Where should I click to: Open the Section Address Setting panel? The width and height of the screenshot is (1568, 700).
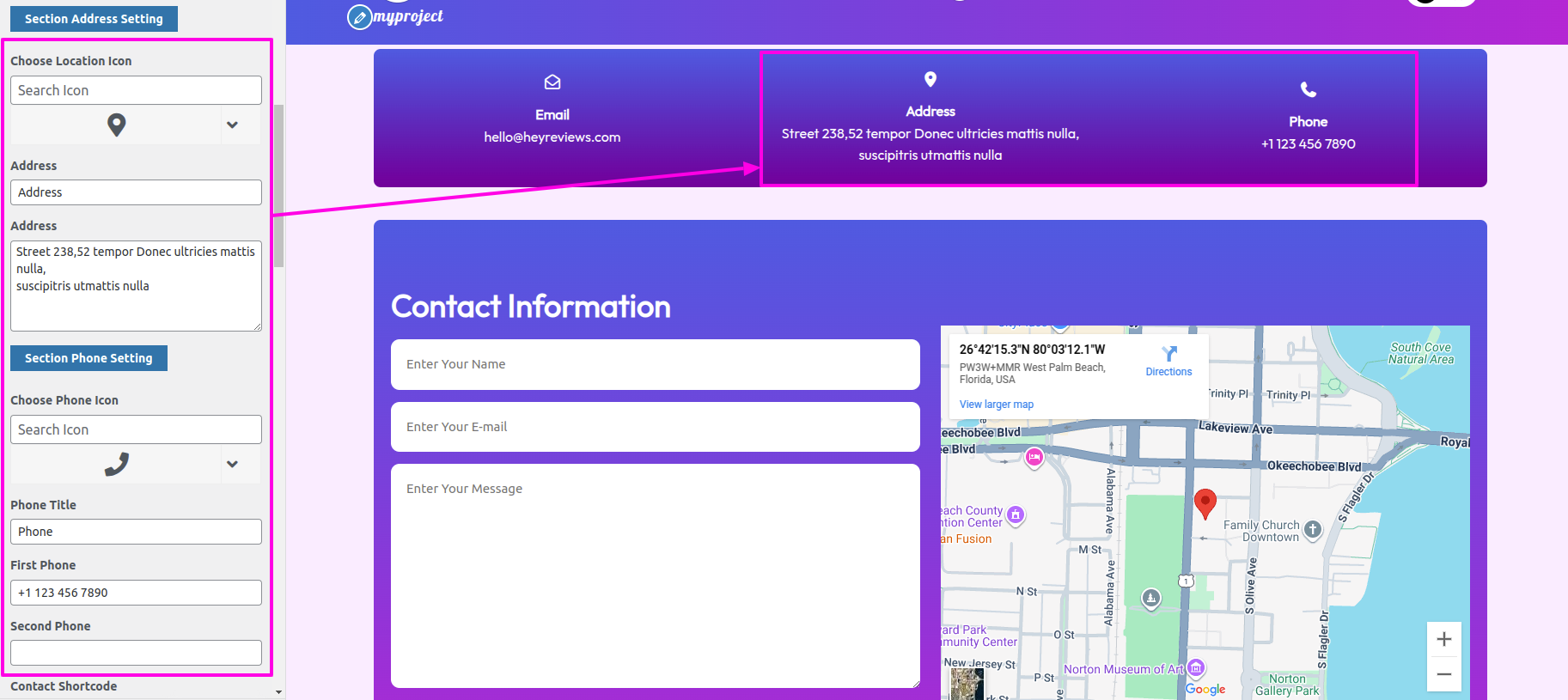pos(94,19)
